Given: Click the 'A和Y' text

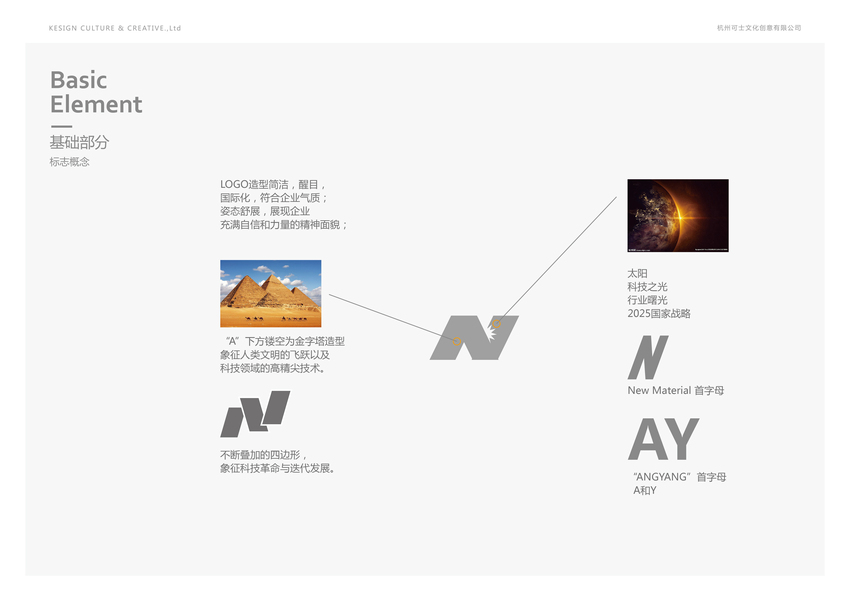Looking at the screenshot, I should pos(645,491).
